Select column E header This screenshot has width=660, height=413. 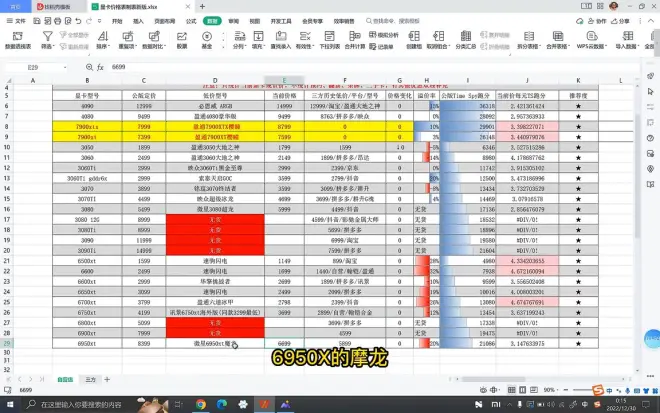(284, 80)
